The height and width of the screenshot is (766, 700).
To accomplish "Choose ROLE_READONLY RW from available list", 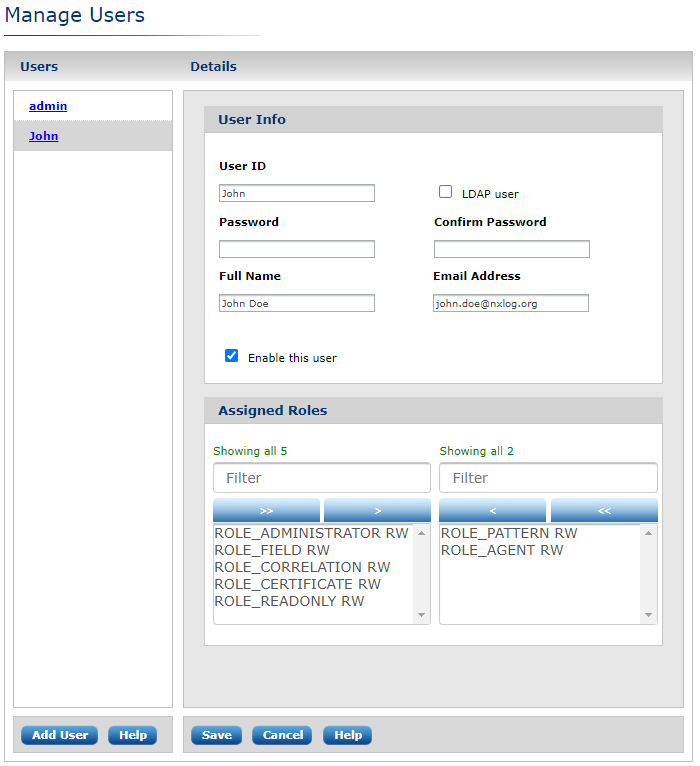I will tap(289, 601).
